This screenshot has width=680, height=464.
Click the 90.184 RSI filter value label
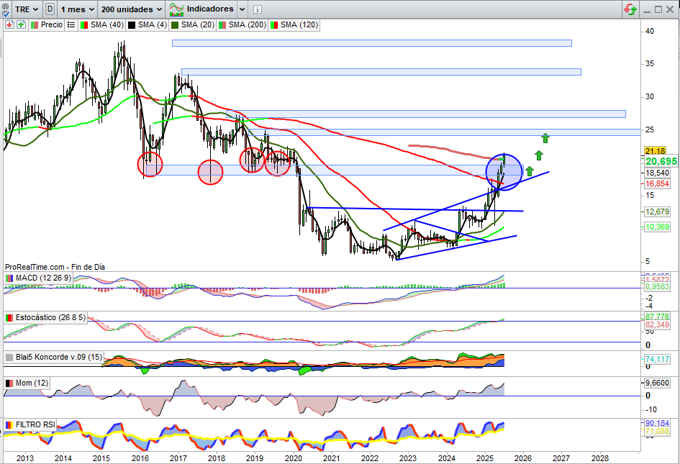click(657, 423)
